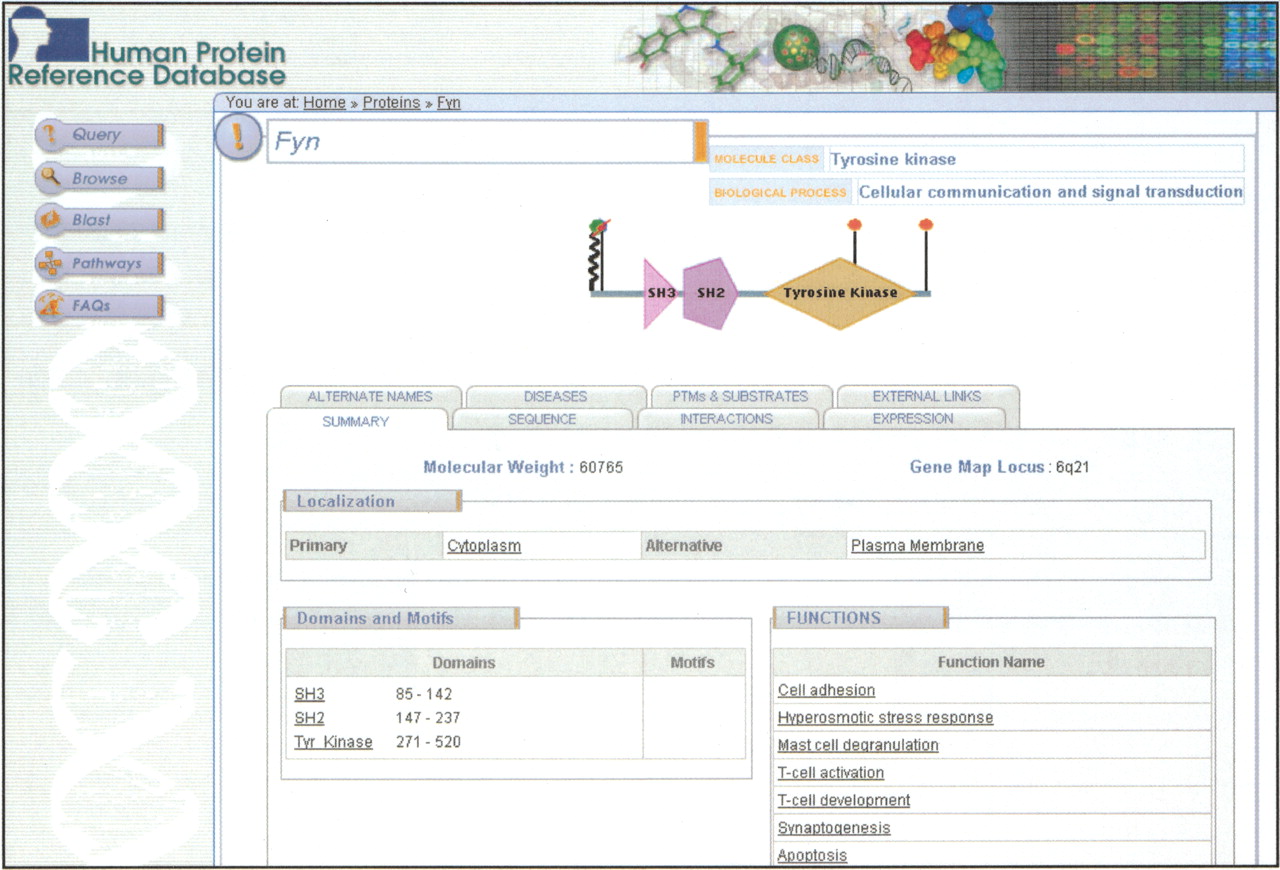Switch to the Diseases tab
Viewport: 1280px width, 870px height.
(x=555, y=396)
